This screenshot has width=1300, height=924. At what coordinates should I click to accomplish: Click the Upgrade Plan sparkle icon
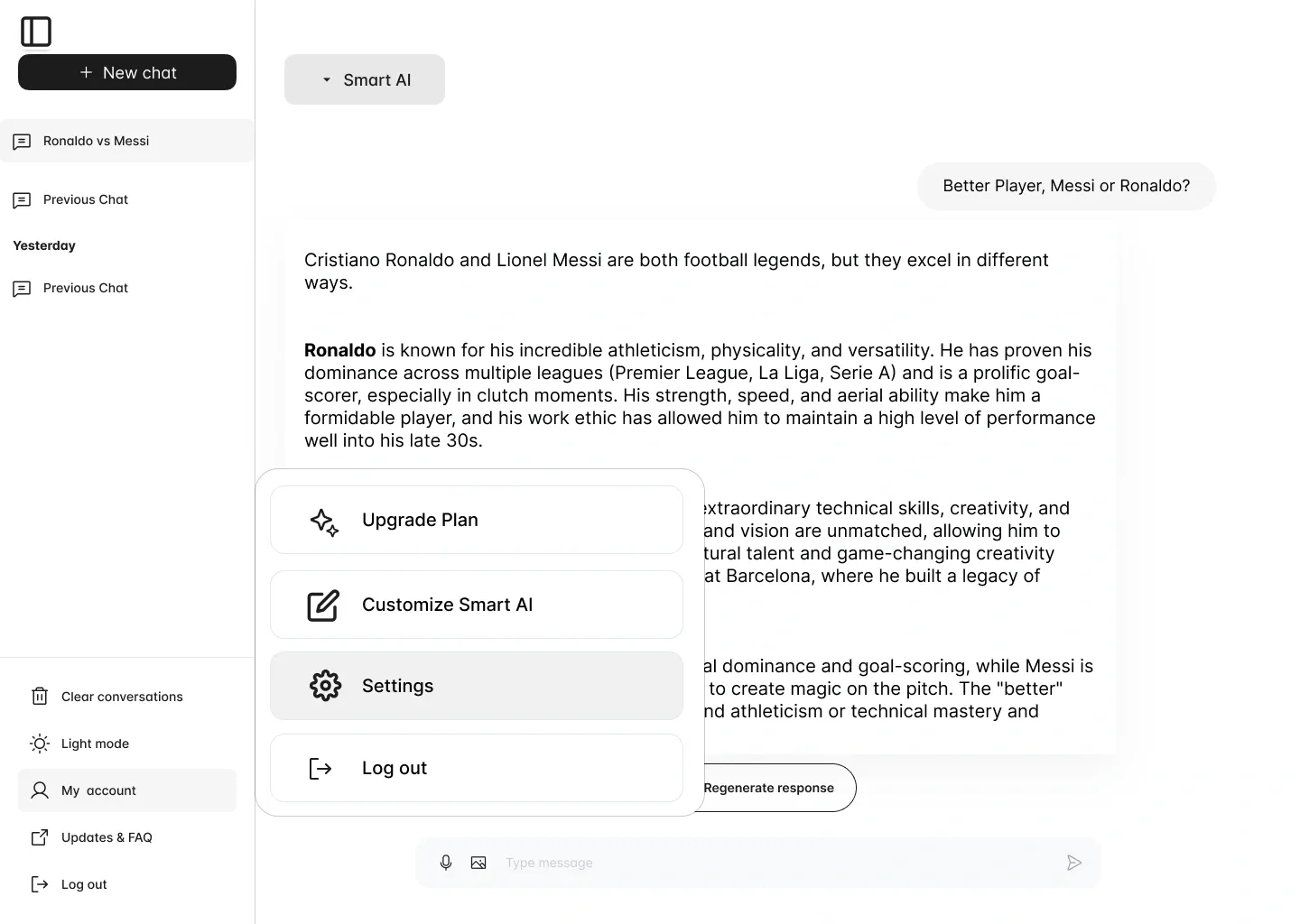tap(324, 522)
